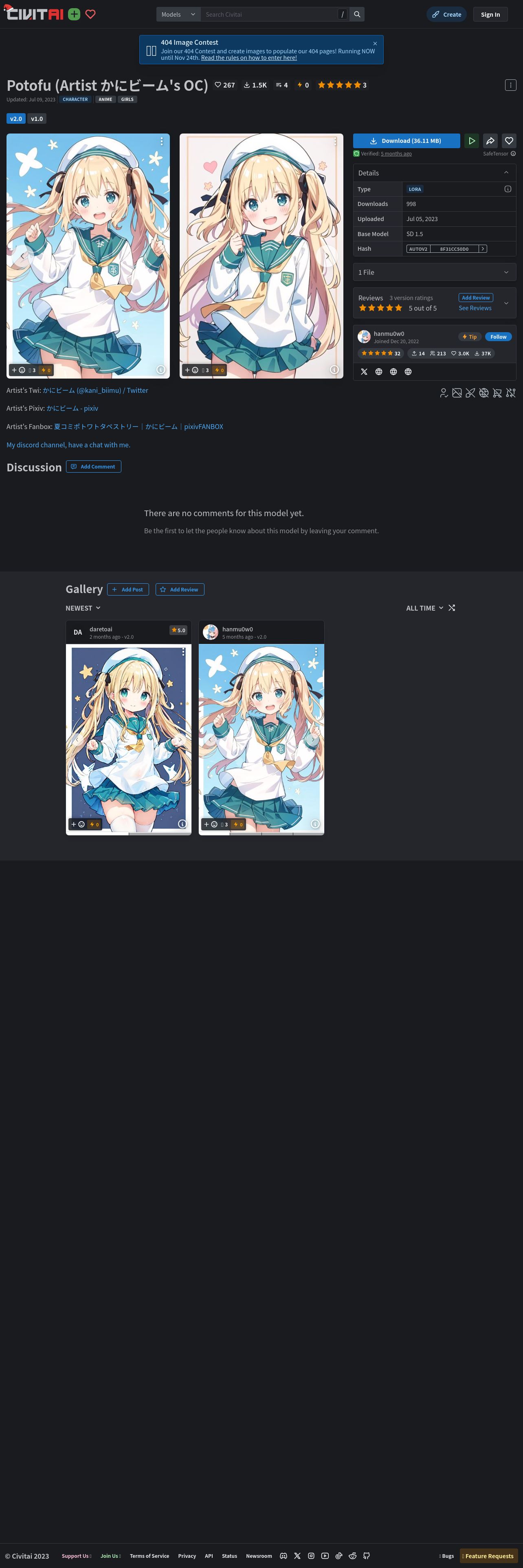Click Follow on hanmu0w0
523x1568 pixels.
click(498, 337)
